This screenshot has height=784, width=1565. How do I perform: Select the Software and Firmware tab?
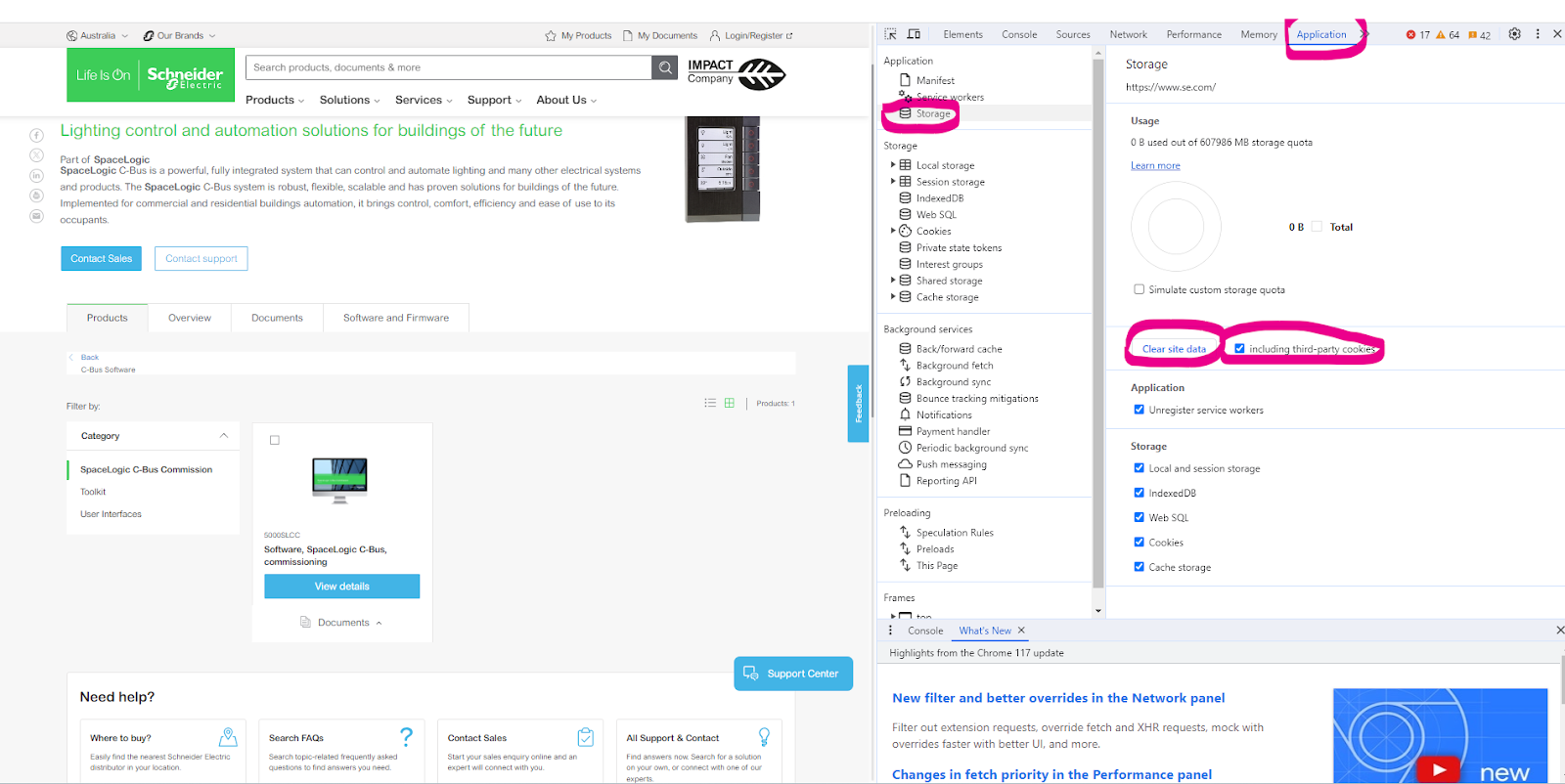(396, 318)
